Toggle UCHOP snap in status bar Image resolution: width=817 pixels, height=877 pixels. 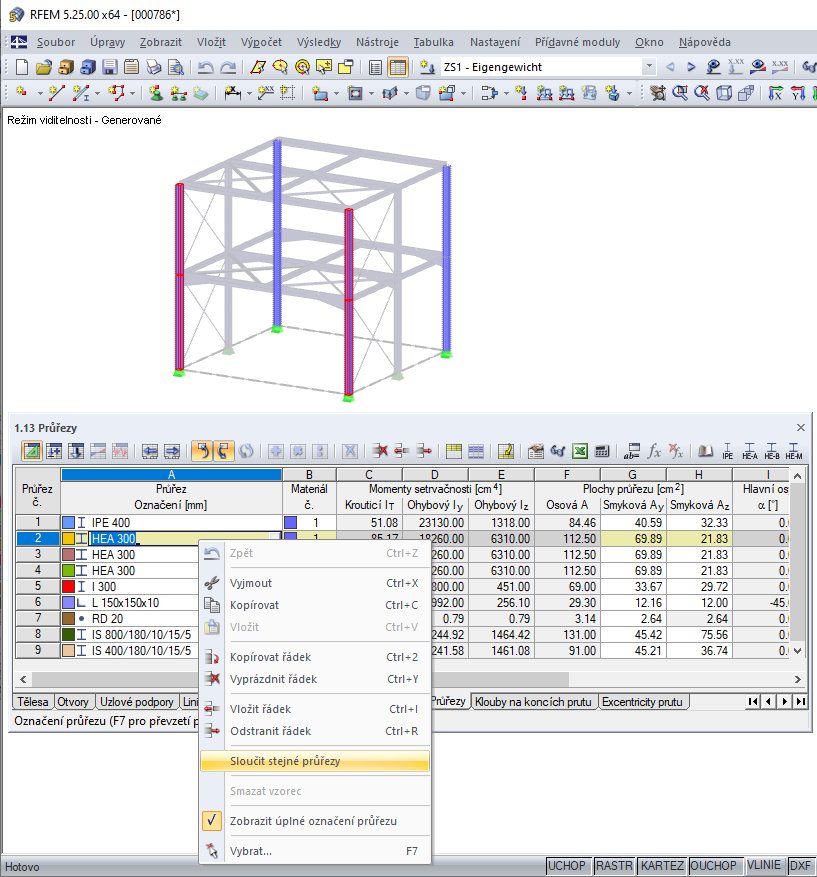click(566, 866)
